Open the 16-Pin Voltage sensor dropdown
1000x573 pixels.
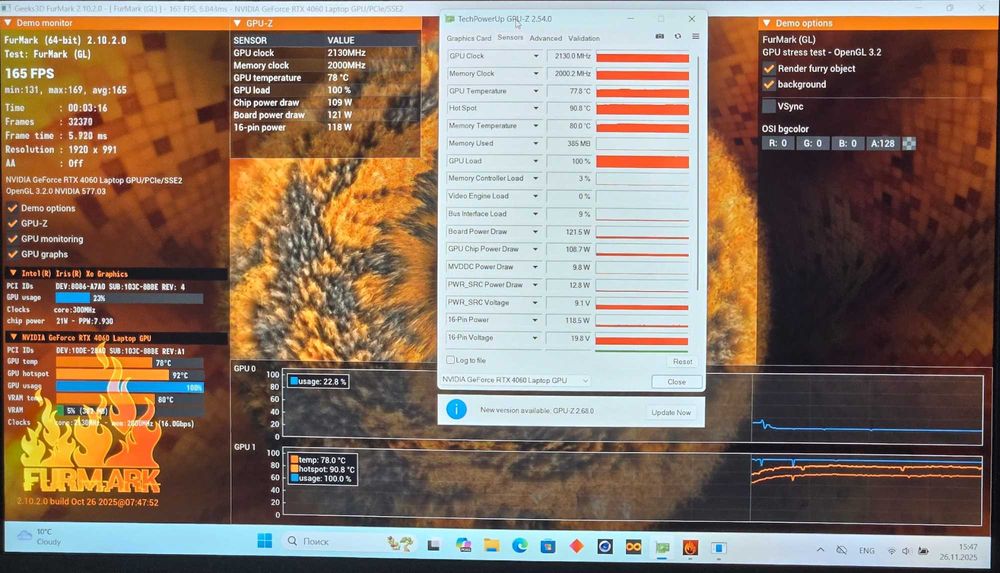click(535, 338)
